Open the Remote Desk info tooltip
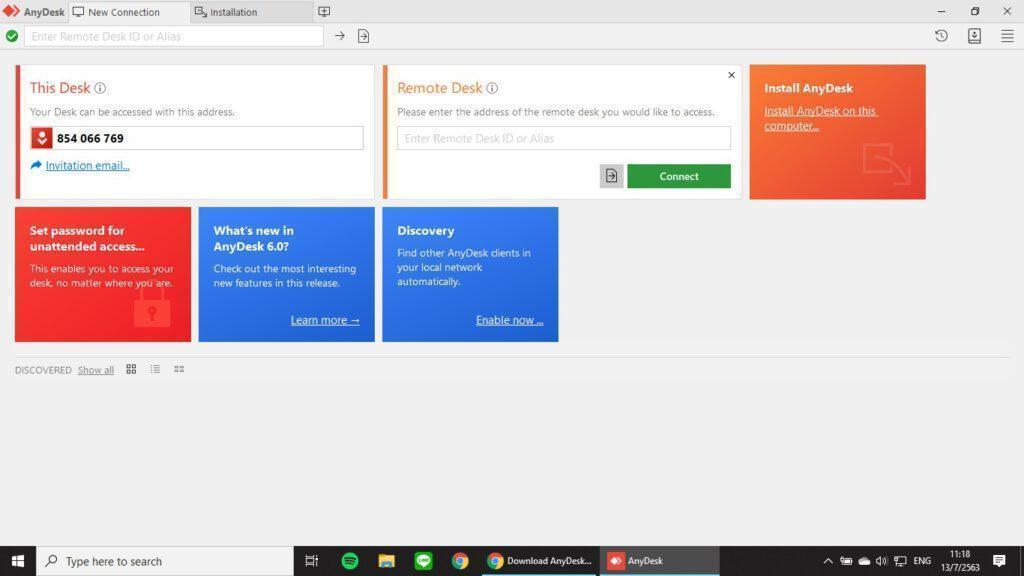Image resolution: width=1024 pixels, height=576 pixels. coord(492,88)
